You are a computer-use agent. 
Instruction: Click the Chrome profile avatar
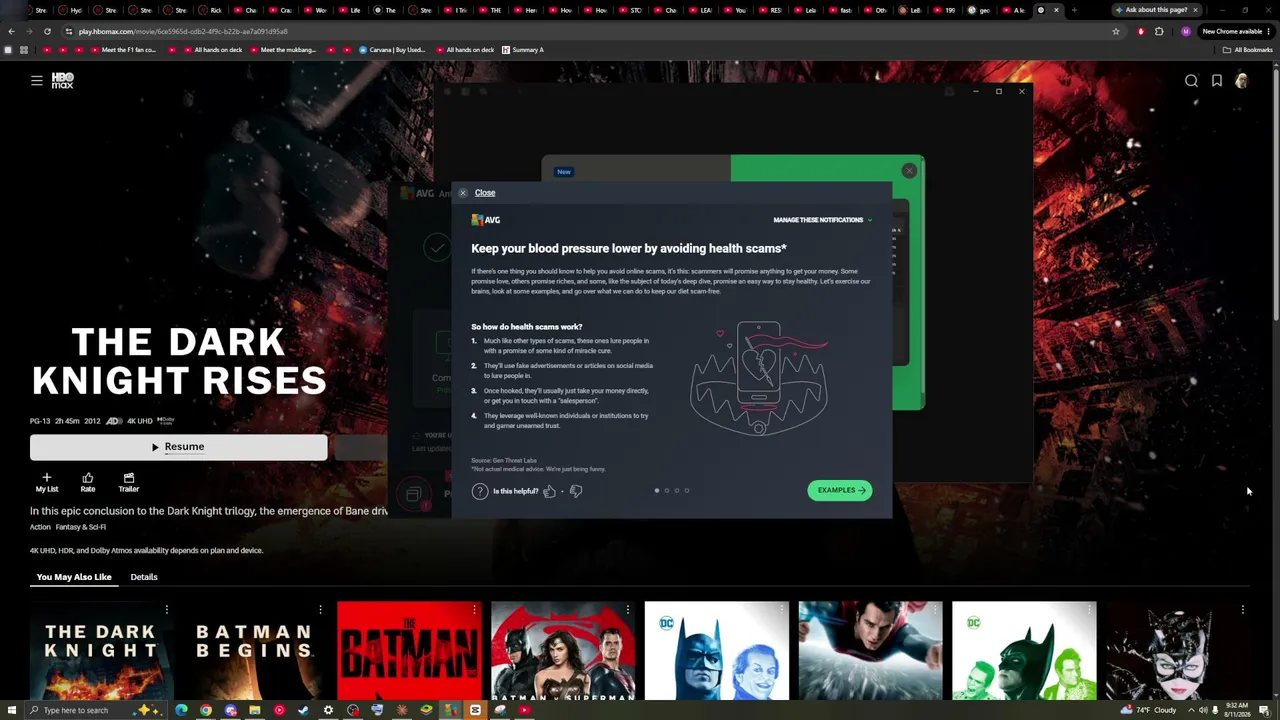pyautogui.click(x=1186, y=31)
